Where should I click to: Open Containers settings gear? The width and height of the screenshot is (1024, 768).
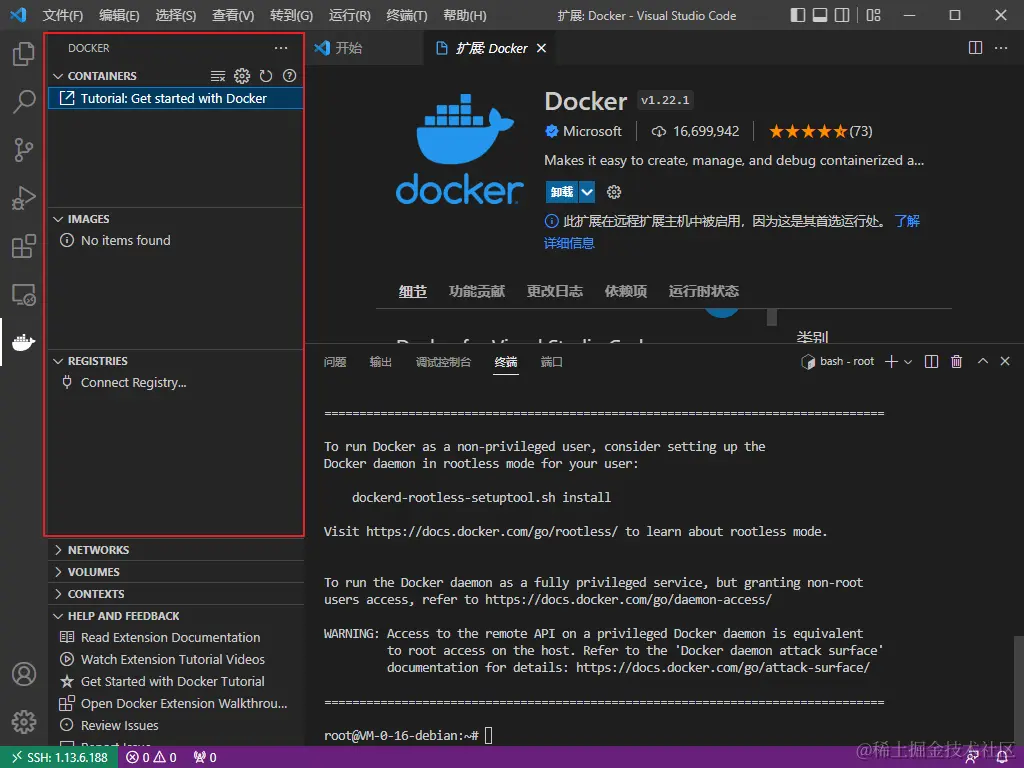(x=242, y=76)
